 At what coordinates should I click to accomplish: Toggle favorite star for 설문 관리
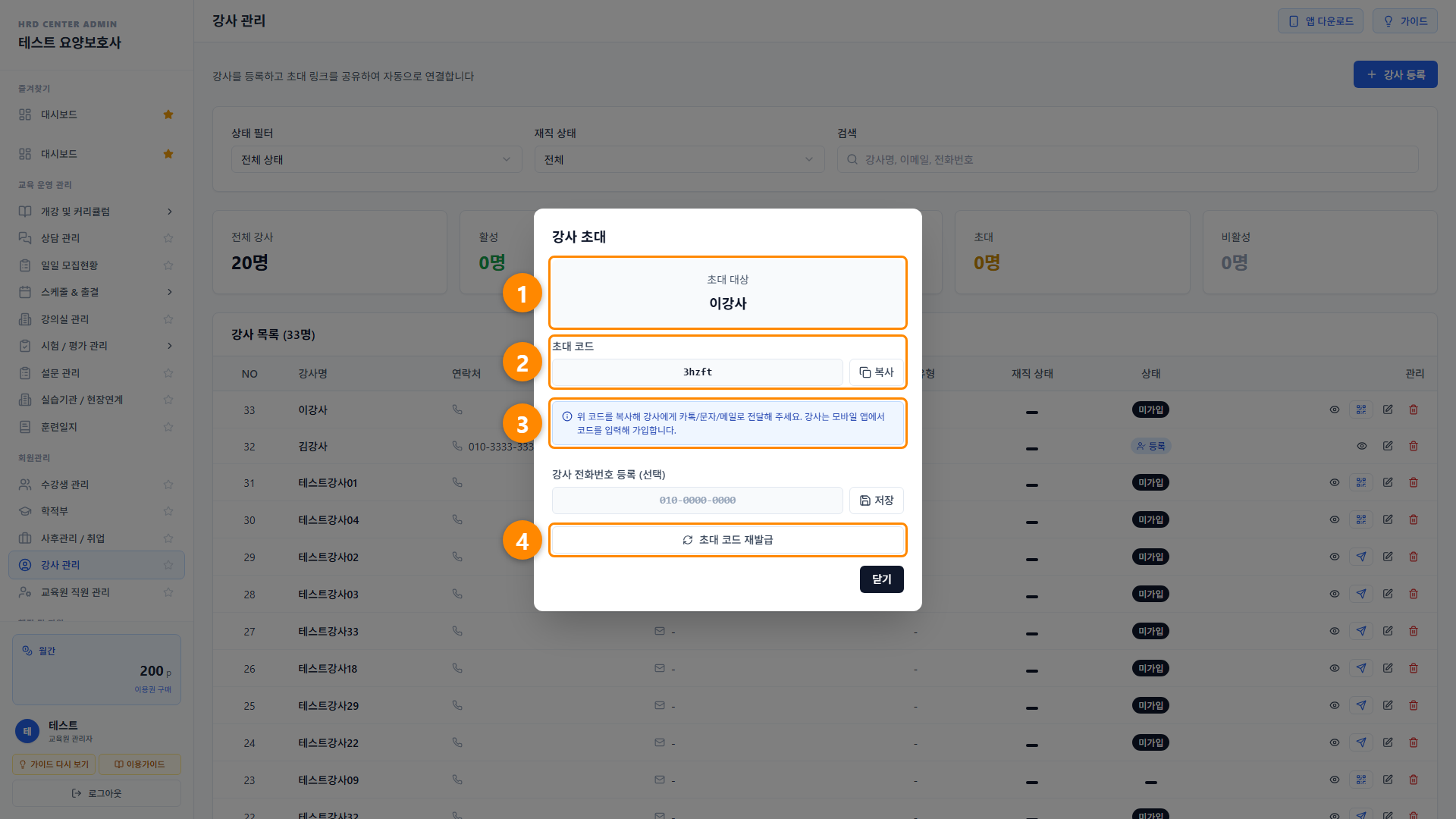point(168,373)
